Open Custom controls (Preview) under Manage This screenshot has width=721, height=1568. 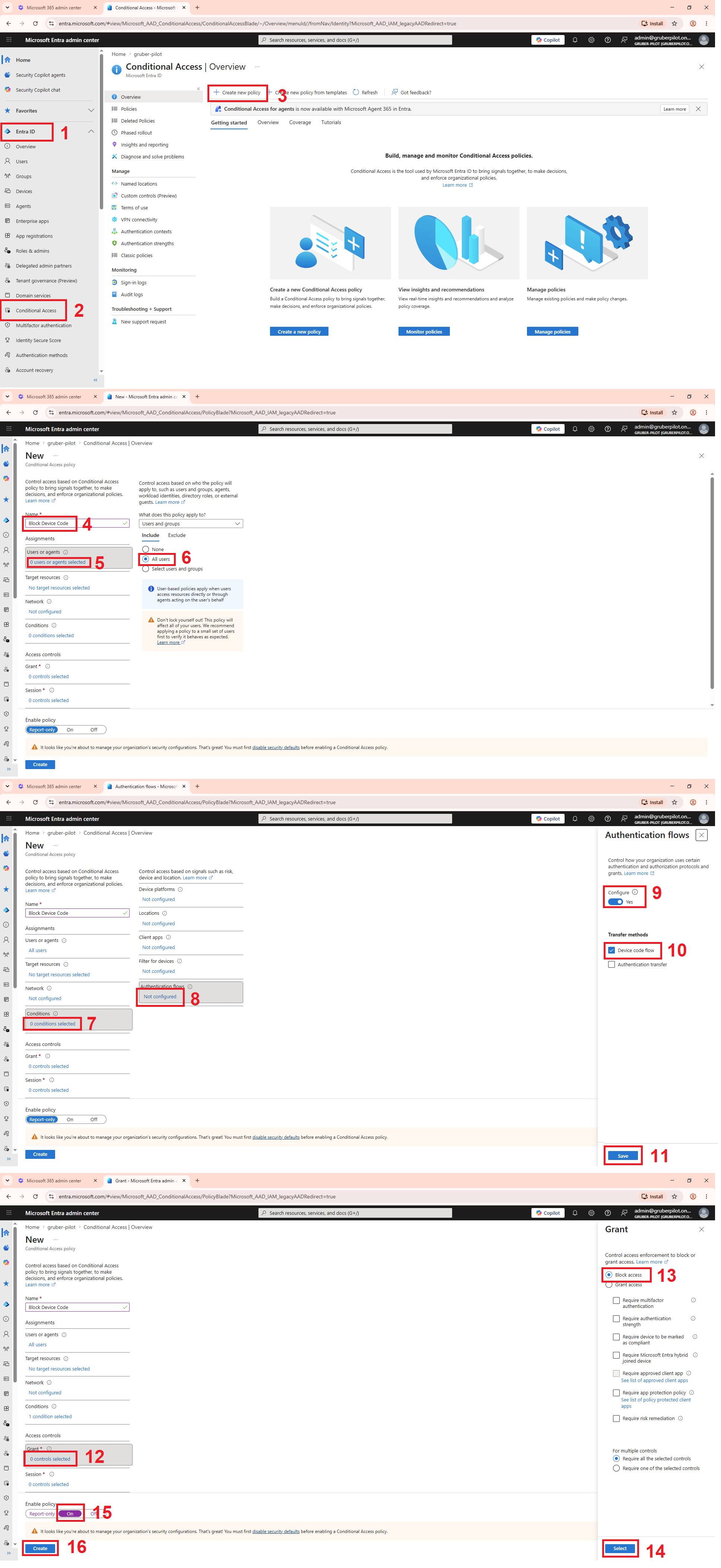coord(149,197)
